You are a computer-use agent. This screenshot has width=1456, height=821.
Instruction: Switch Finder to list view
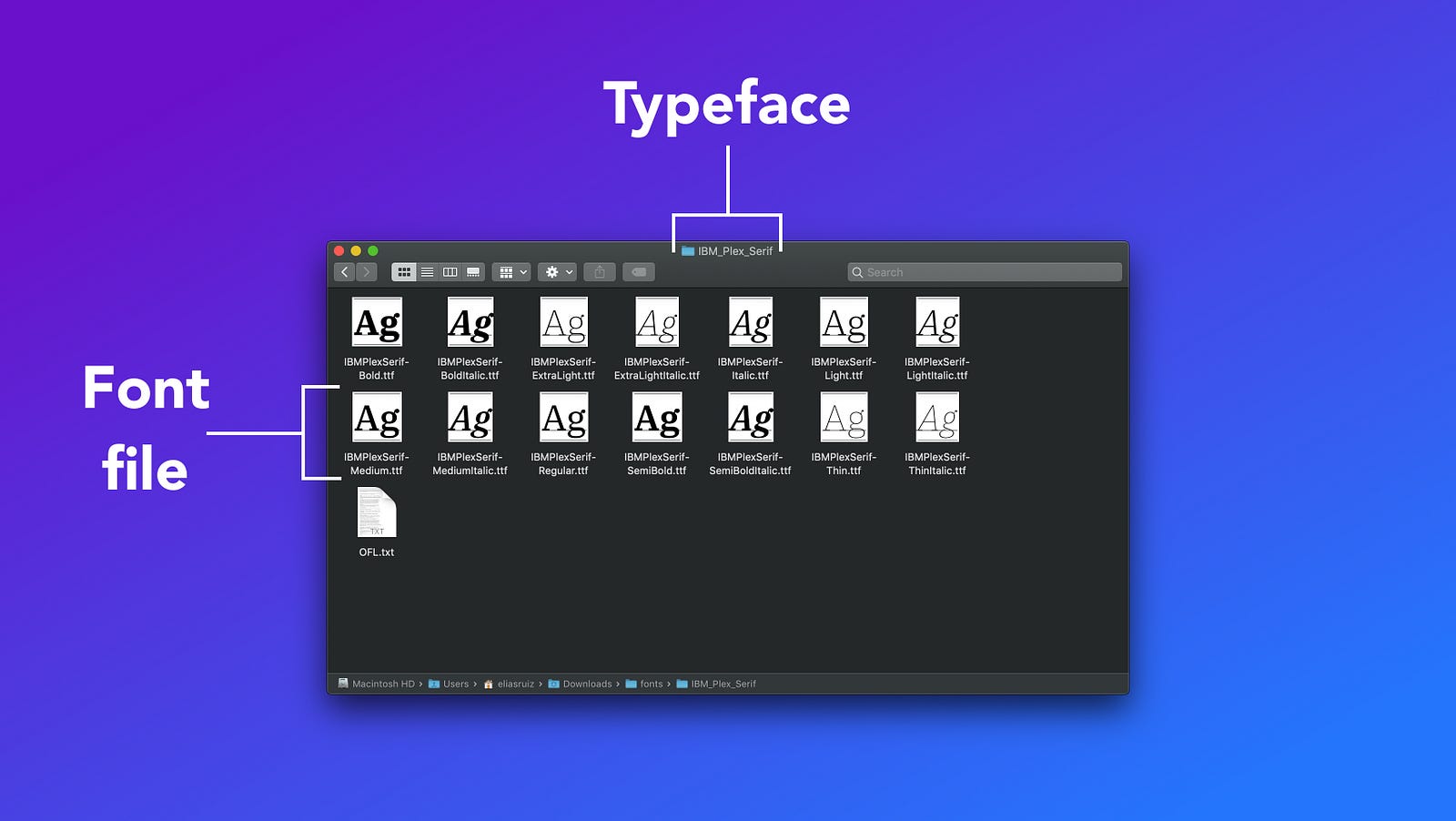coord(427,272)
